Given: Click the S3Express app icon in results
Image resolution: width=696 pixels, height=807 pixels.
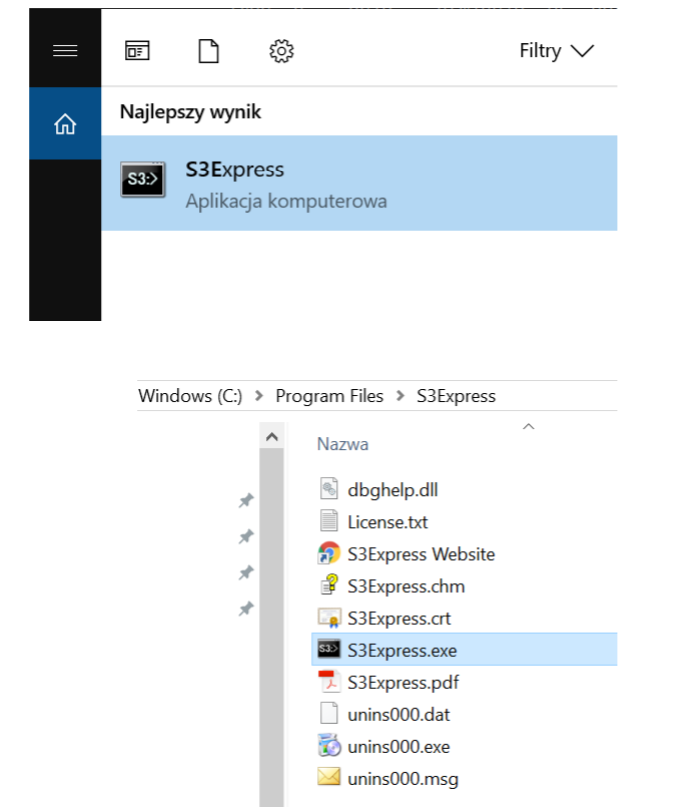Looking at the screenshot, I should pyautogui.click(x=143, y=181).
